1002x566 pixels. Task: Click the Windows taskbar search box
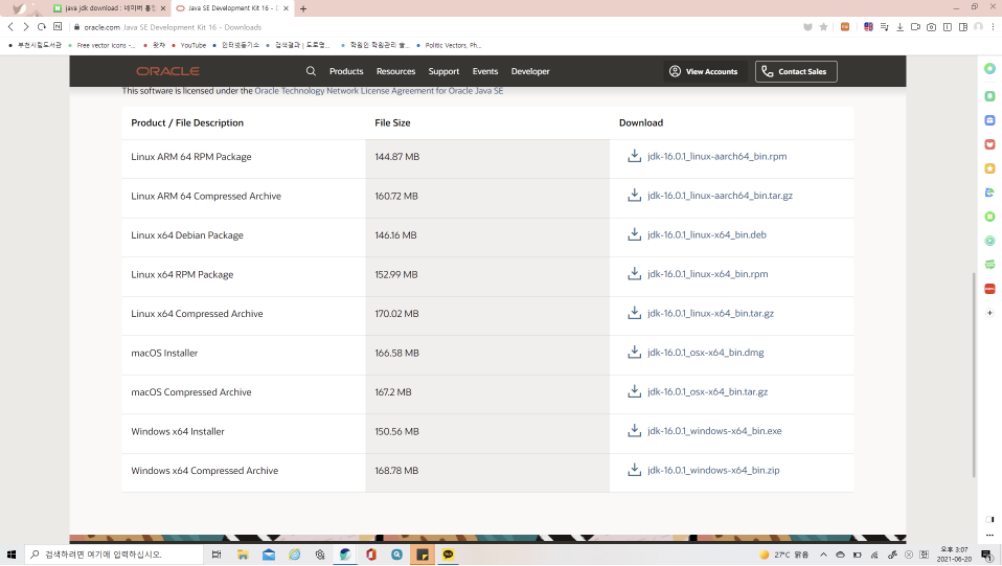(114, 555)
